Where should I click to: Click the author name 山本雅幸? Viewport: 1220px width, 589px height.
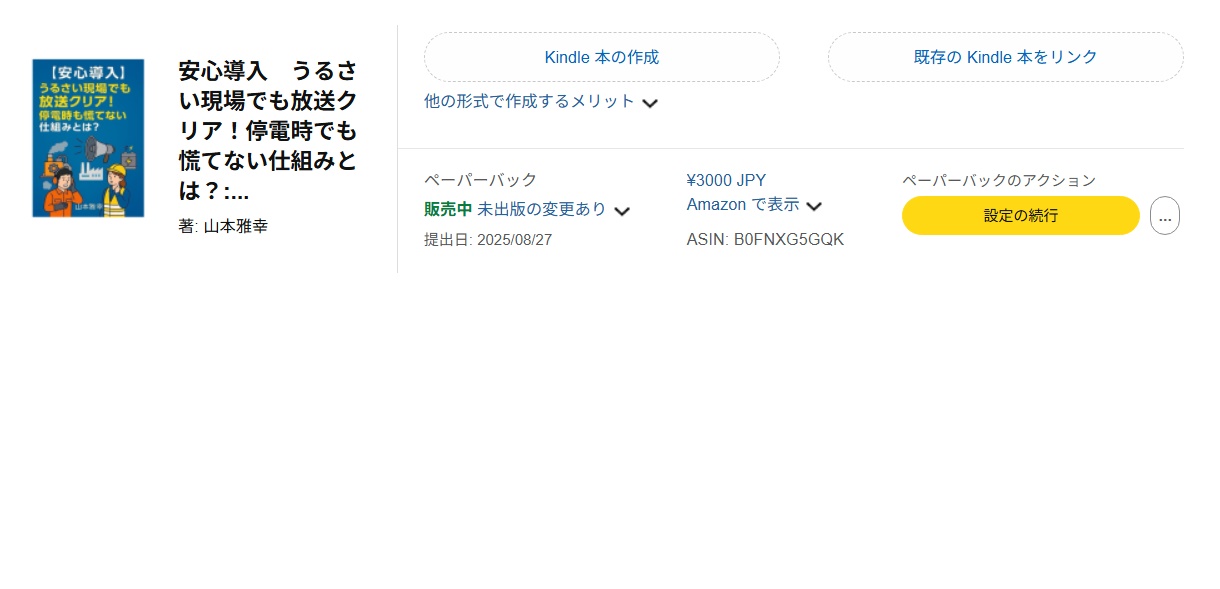[x=236, y=226]
